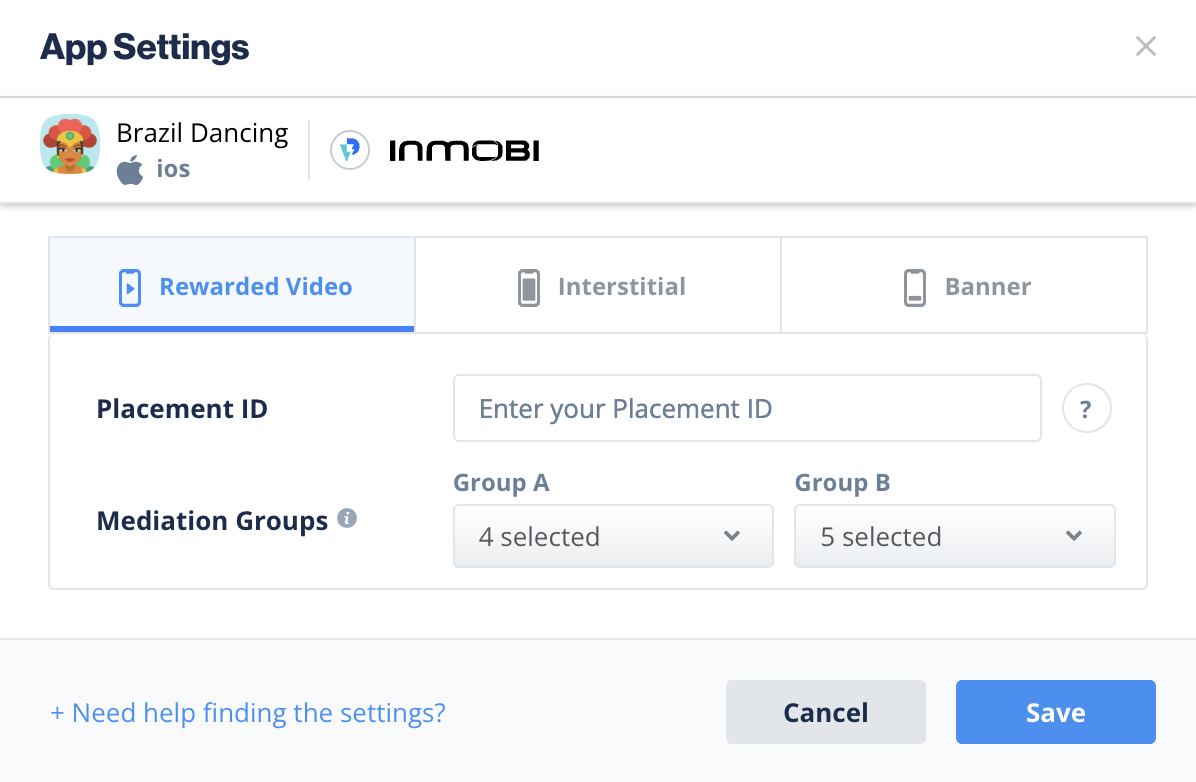The image size is (1196, 782).
Task: Click the Group A chevron arrow
Action: tap(732, 536)
